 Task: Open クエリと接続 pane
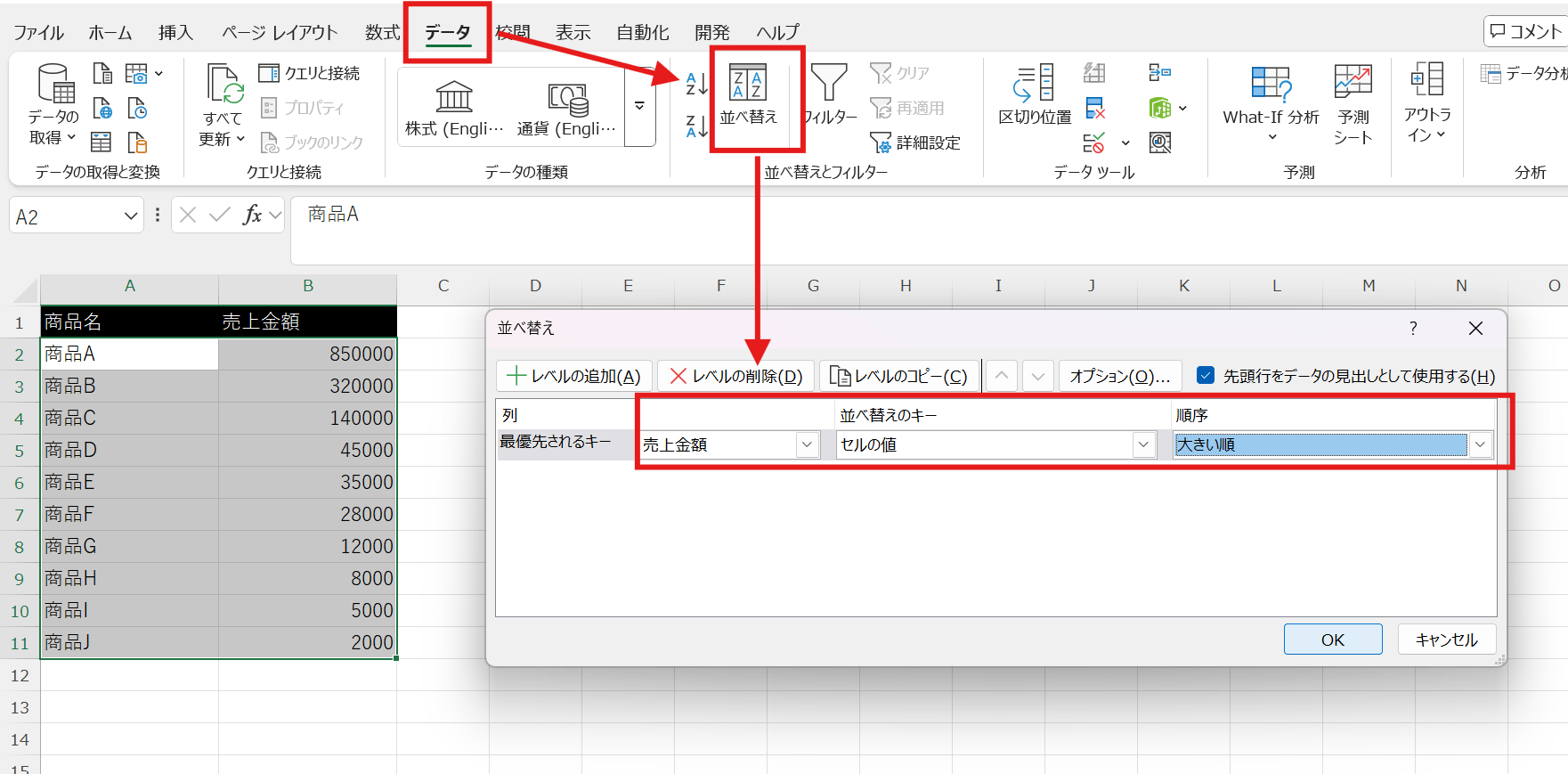click(310, 73)
